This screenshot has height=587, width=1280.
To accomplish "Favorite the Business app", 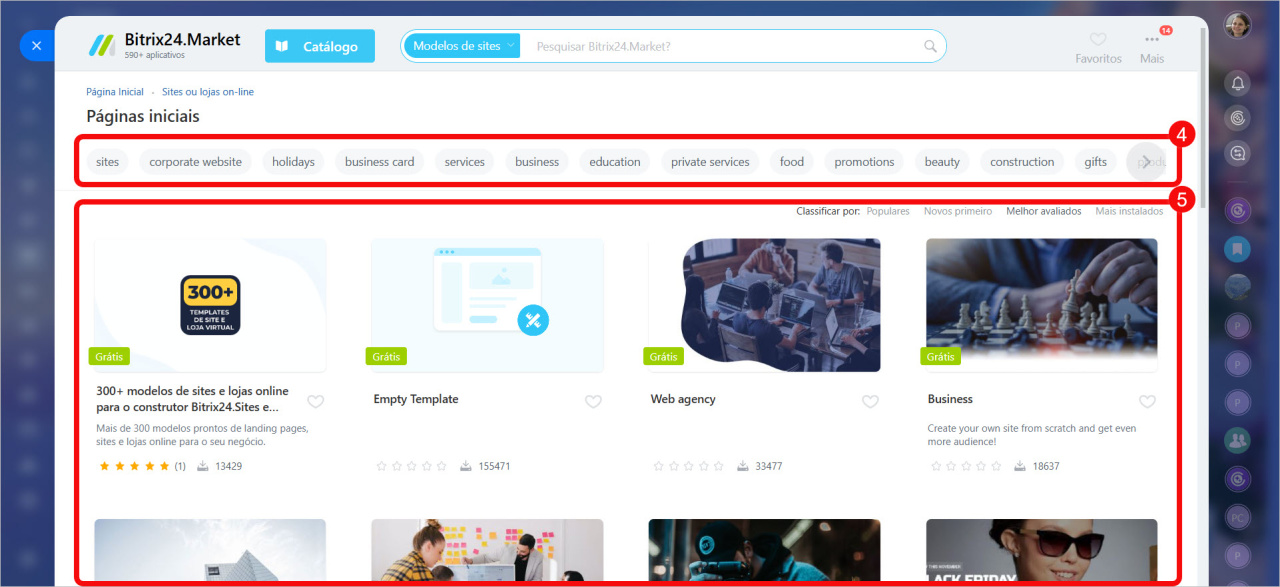I will click(1147, 402).
